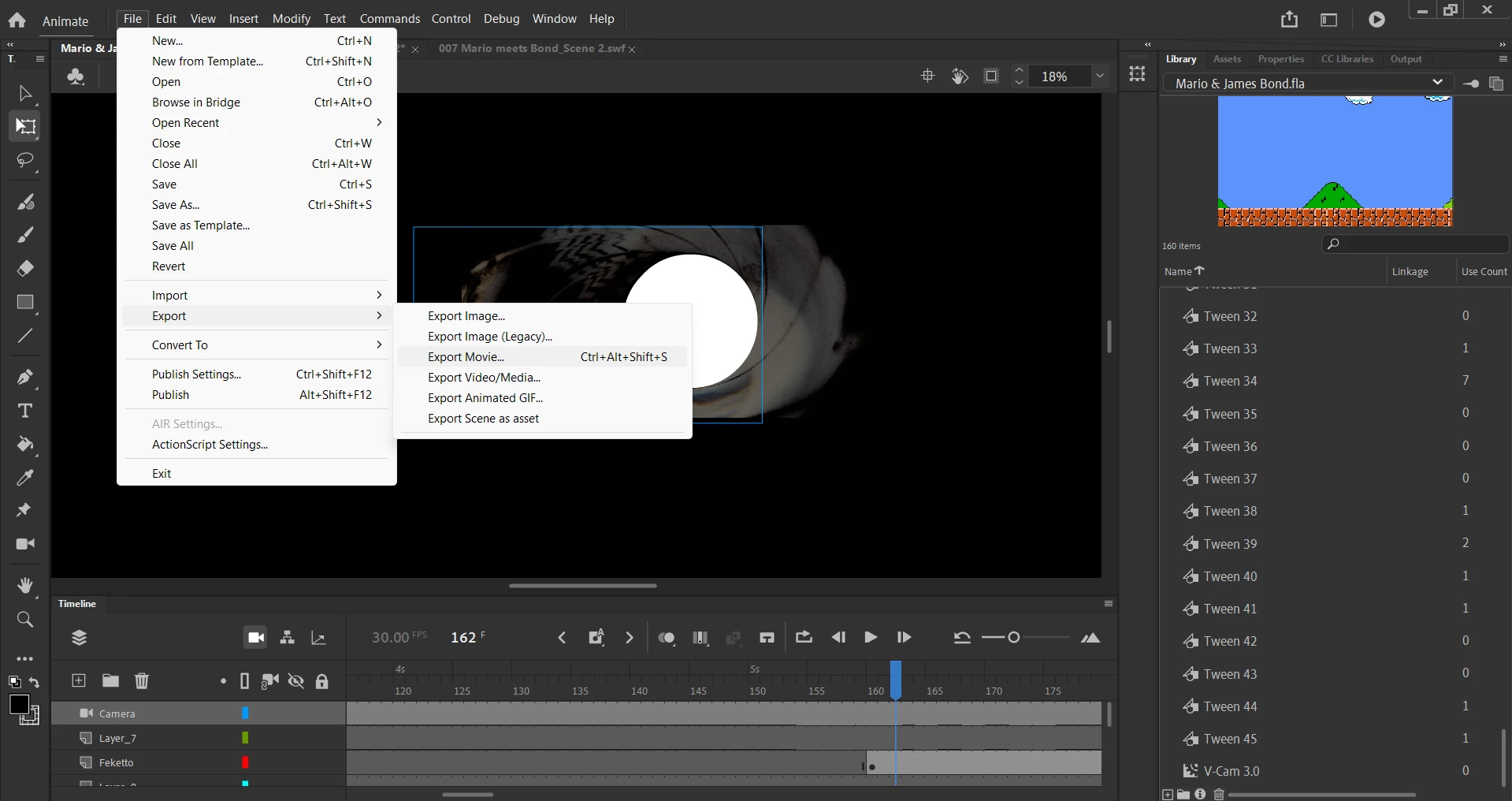Select the Eyedropper tool
Screen dimensions: 1512x801
(25, 478)
